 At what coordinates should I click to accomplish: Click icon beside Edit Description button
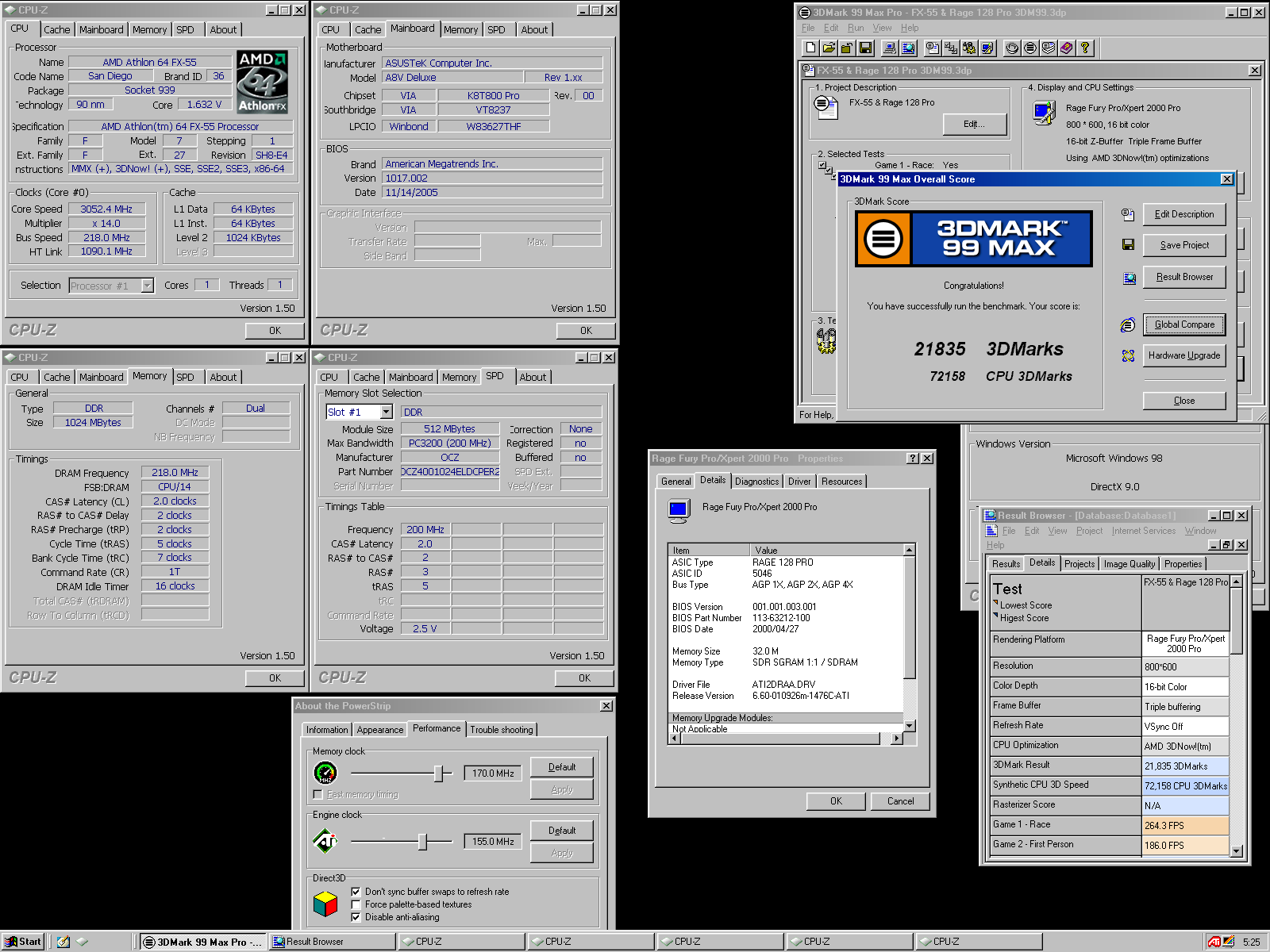pyautogui.click(x=1128, y=214)
